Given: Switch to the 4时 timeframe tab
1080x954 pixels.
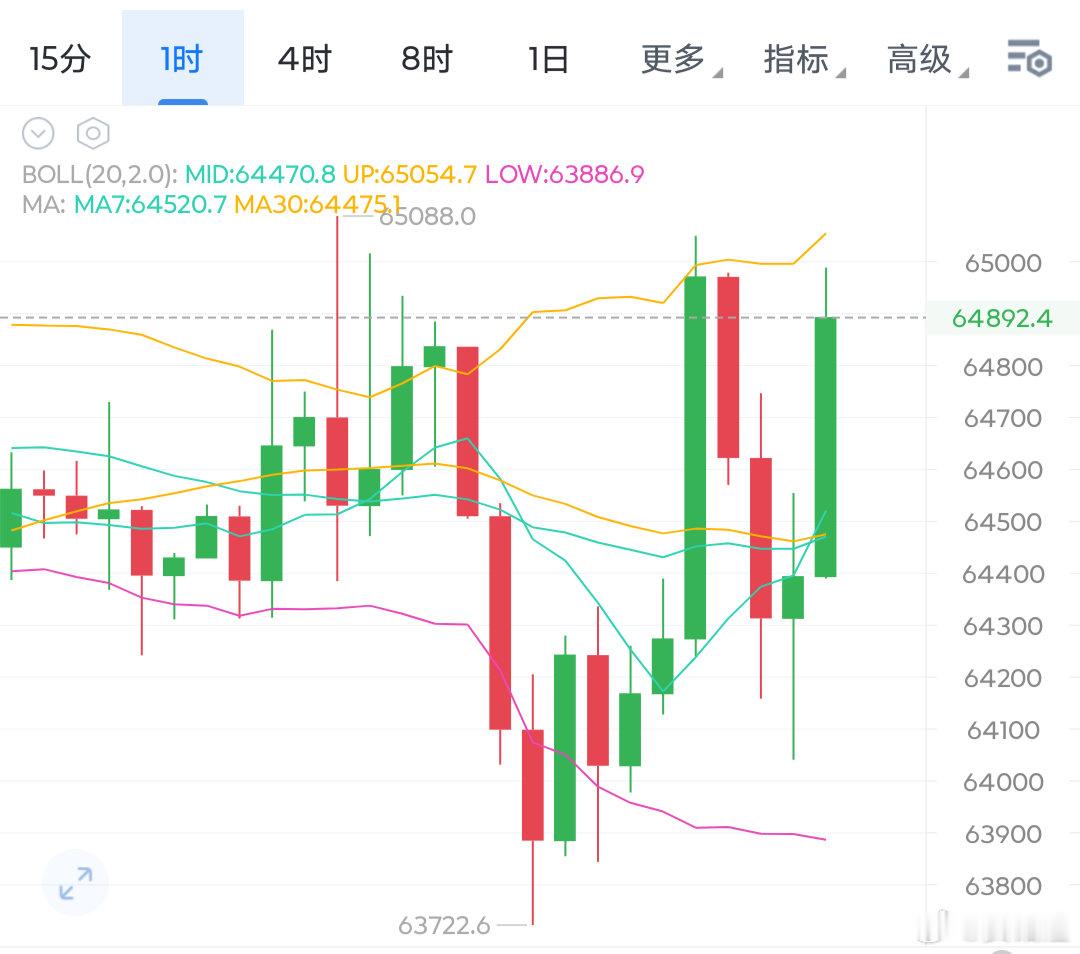Looking at the screenshot, I should coord(305,59).
